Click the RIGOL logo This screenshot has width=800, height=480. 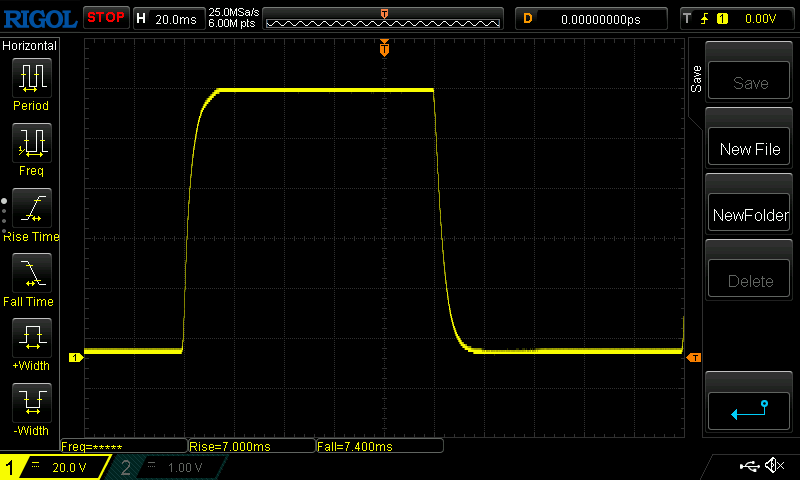[x=40, y=19]
